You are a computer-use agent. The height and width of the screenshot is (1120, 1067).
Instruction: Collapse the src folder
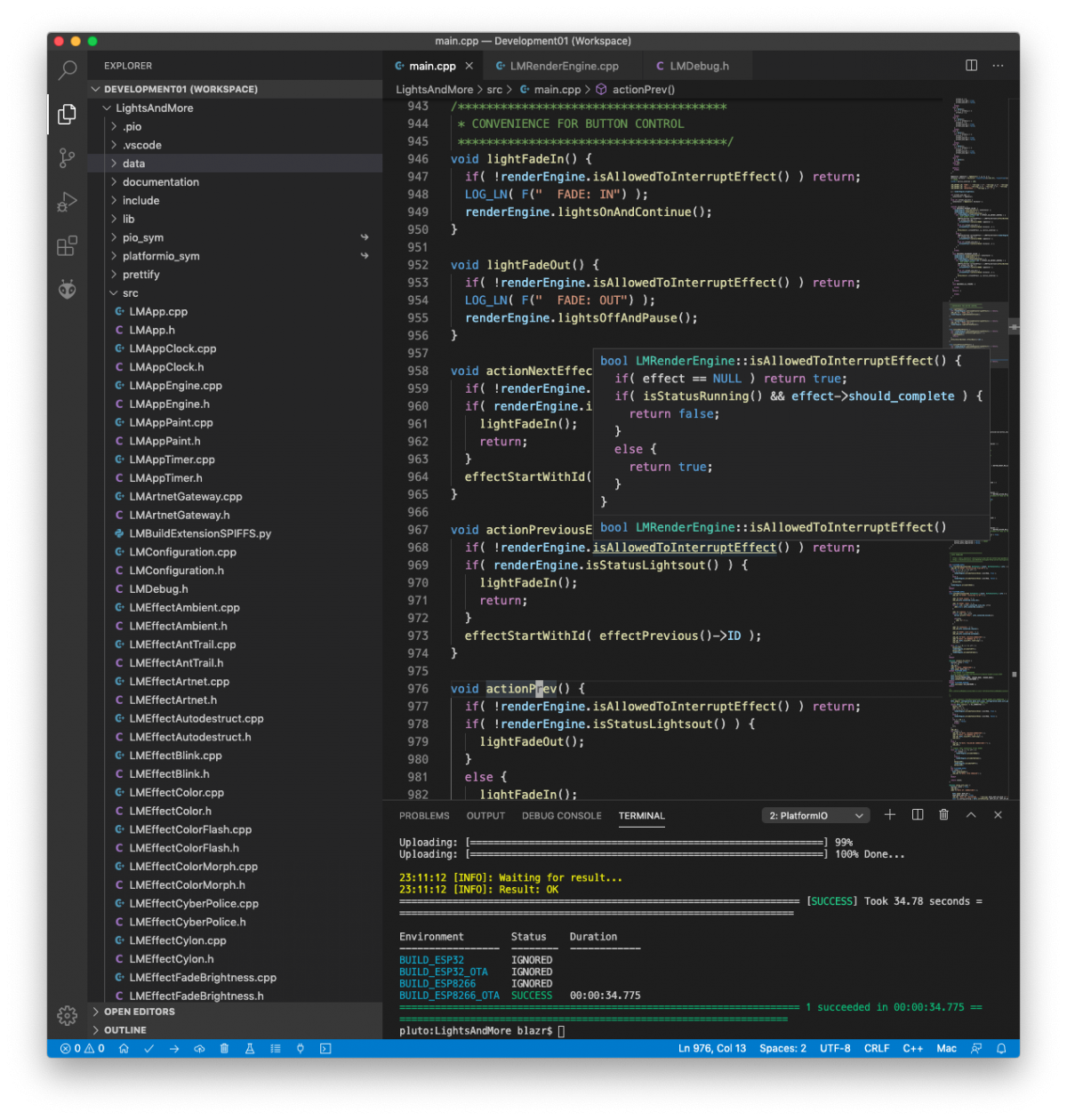[x=130, y=293]
